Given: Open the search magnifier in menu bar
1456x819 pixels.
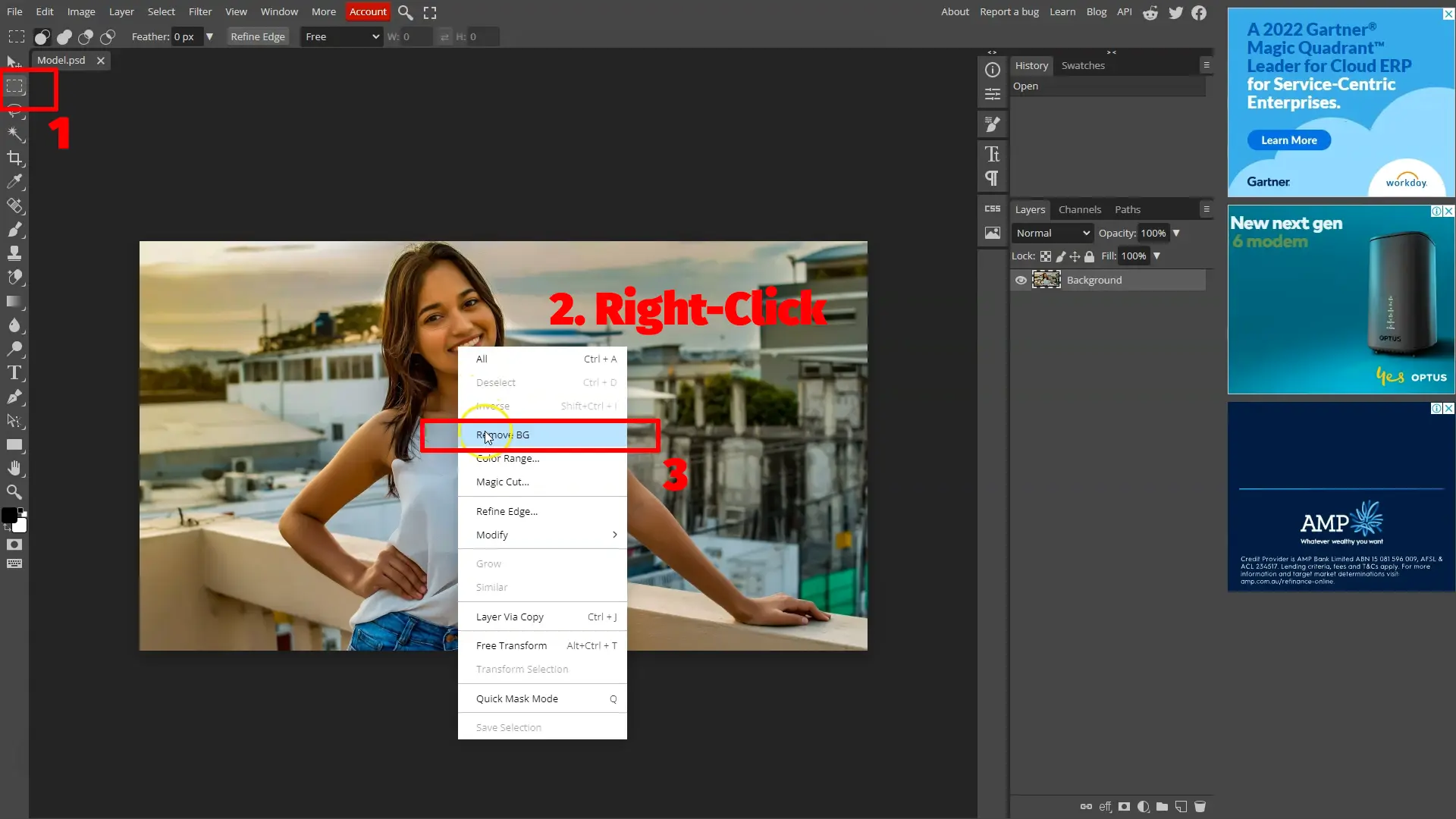Looking at the screenshot, I should pos(406,12).
